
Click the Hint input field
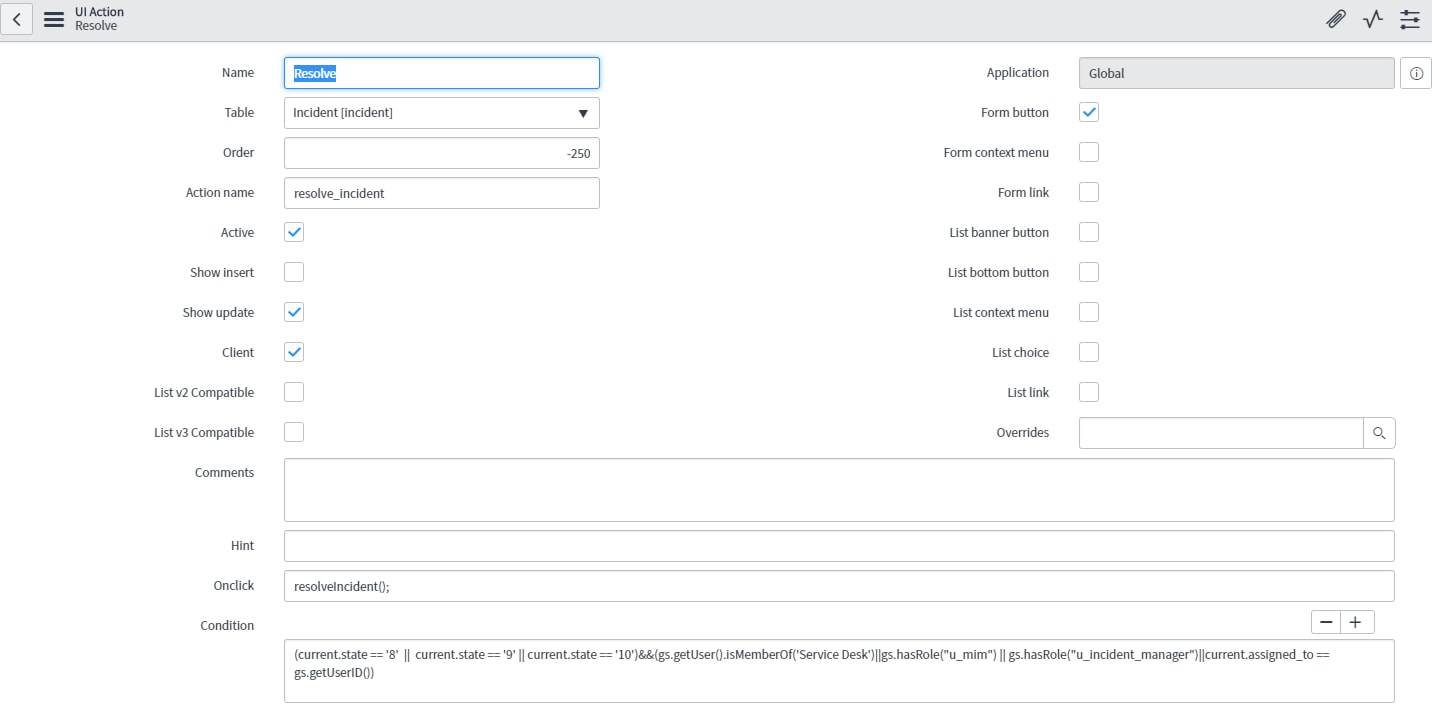coord(839,546)
